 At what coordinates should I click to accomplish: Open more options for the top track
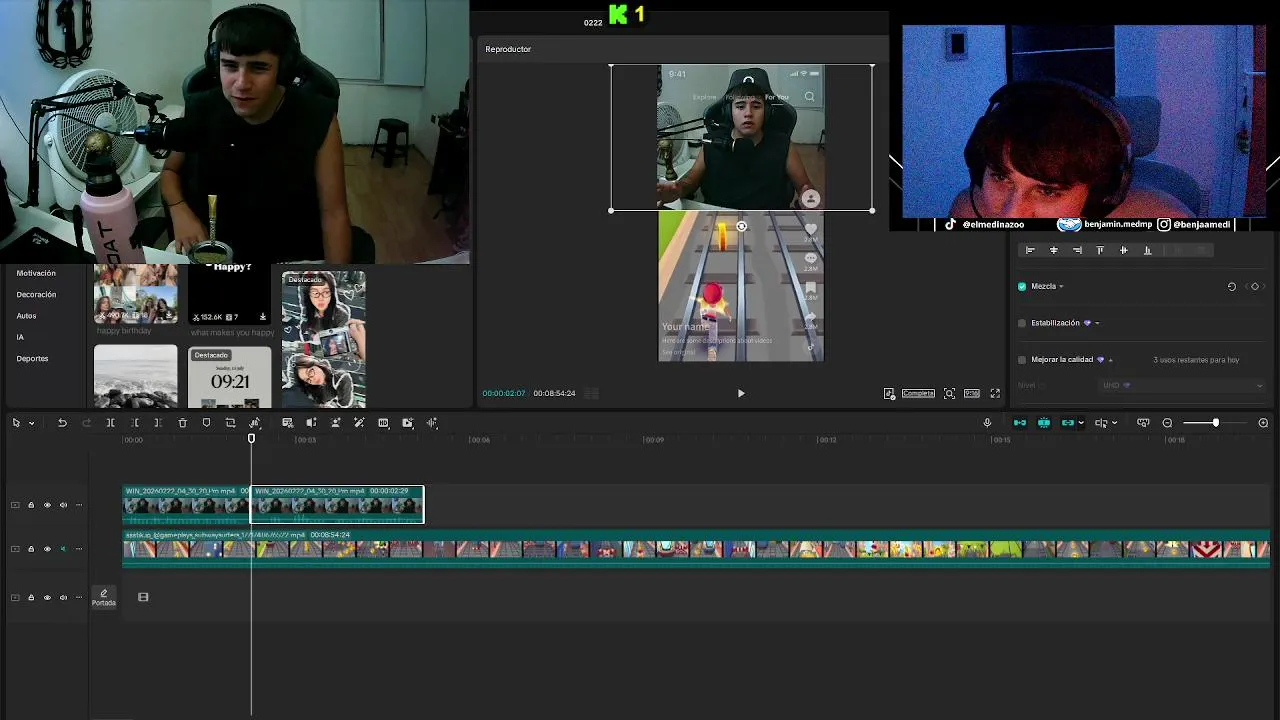tap(79, 505)
